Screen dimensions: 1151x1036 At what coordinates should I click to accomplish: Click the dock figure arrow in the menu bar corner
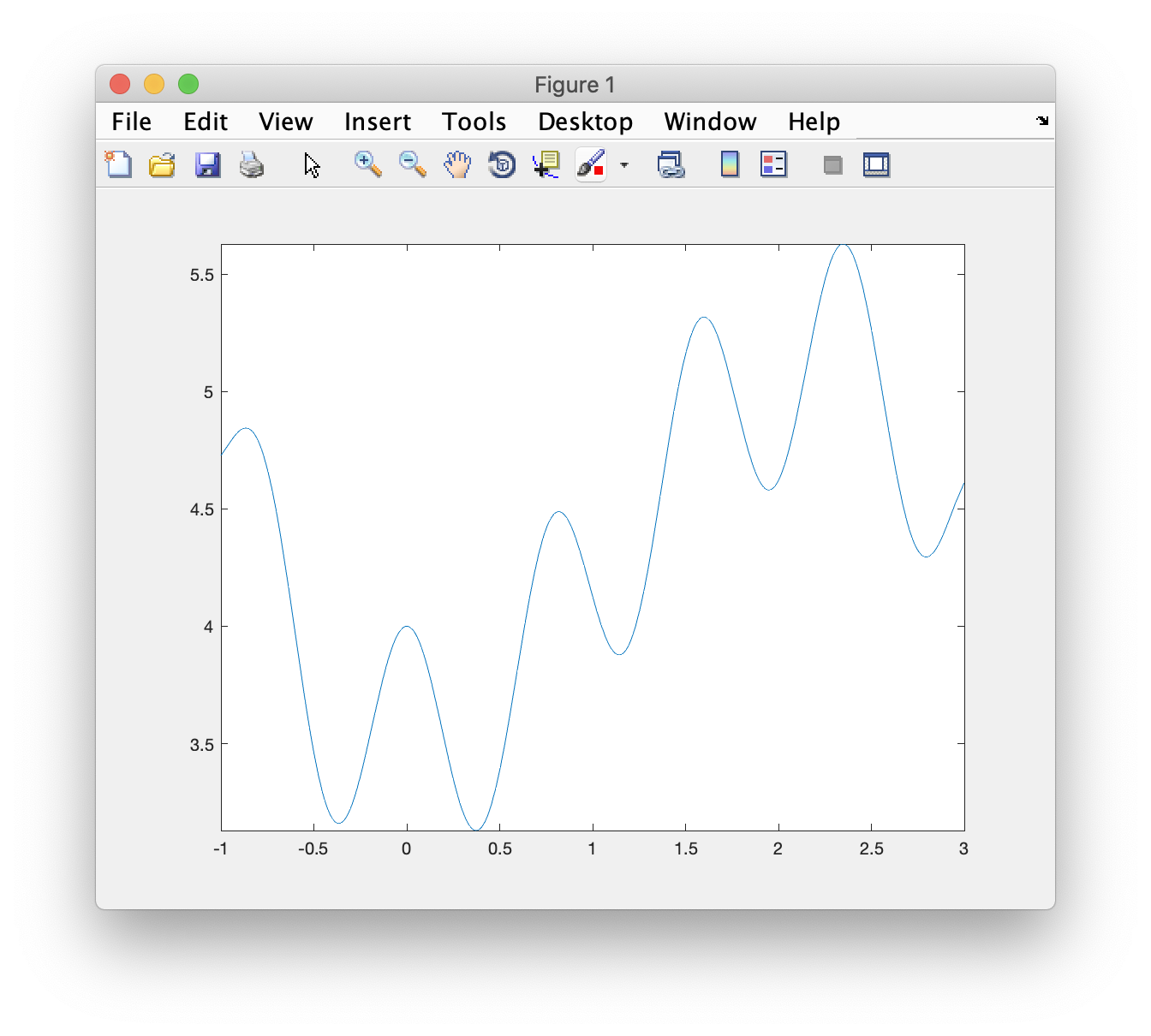pyautogui.click(x=1042, y=121)
